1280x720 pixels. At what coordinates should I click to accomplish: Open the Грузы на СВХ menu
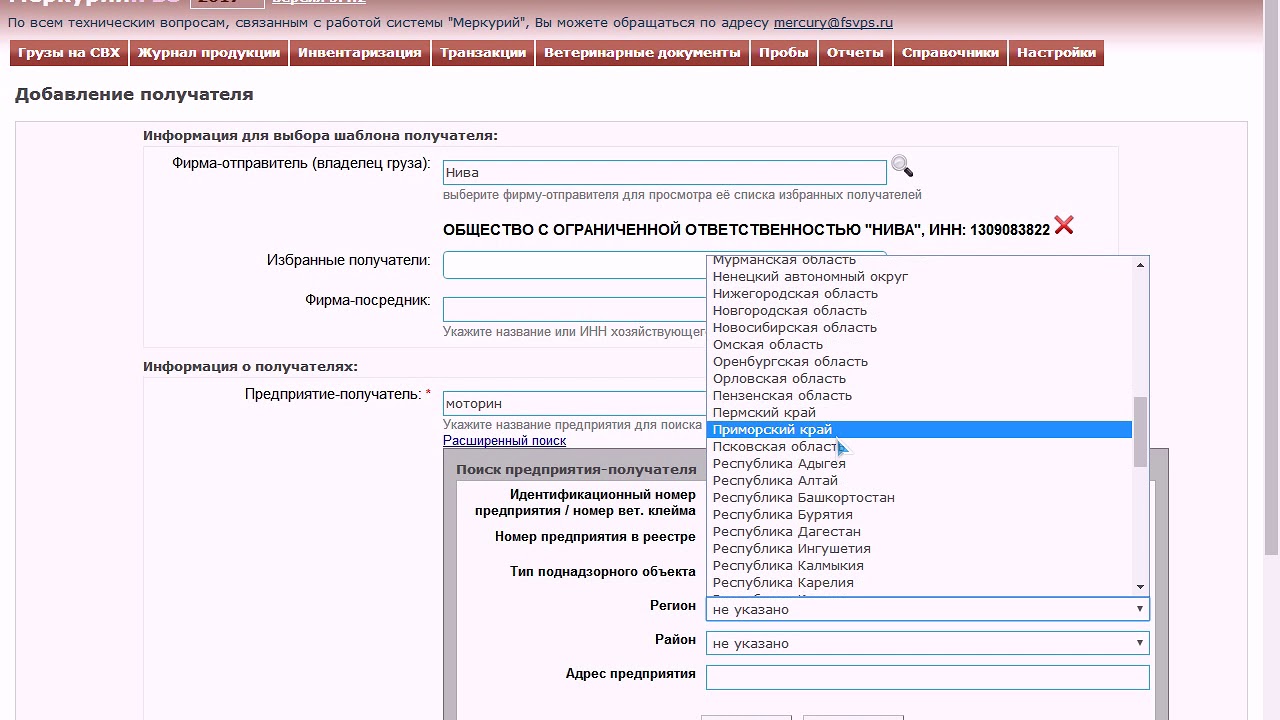tap(69, 53)
